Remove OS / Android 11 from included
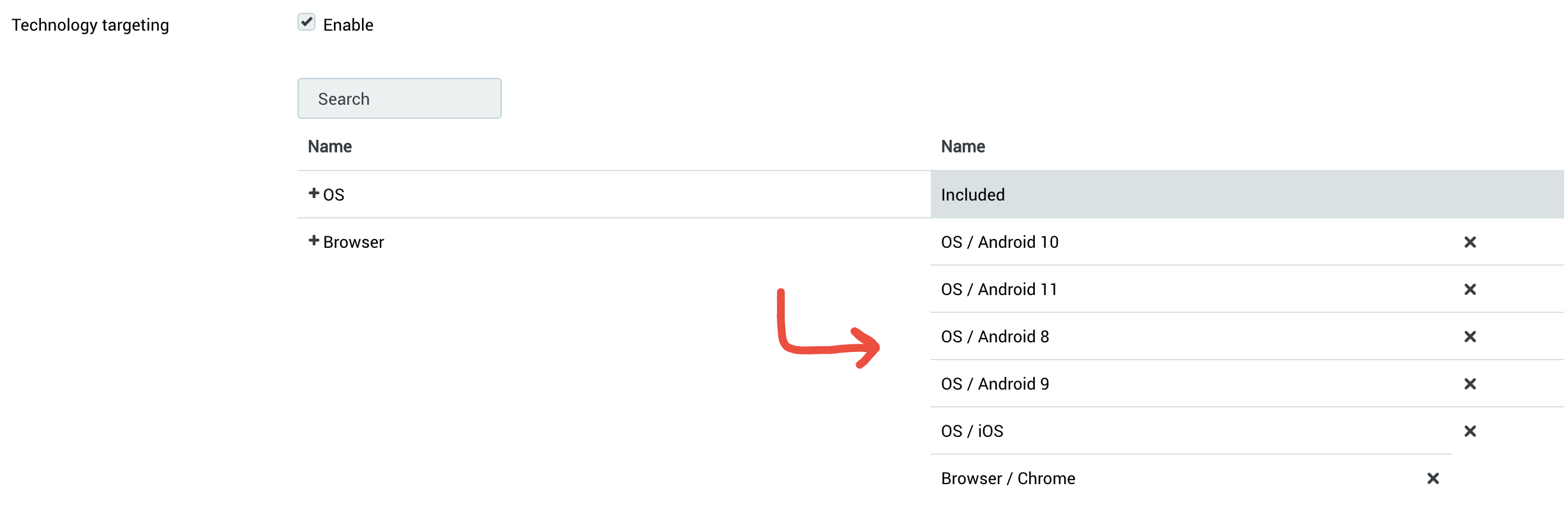The image size is (1568, 525). click(1470, 289)
